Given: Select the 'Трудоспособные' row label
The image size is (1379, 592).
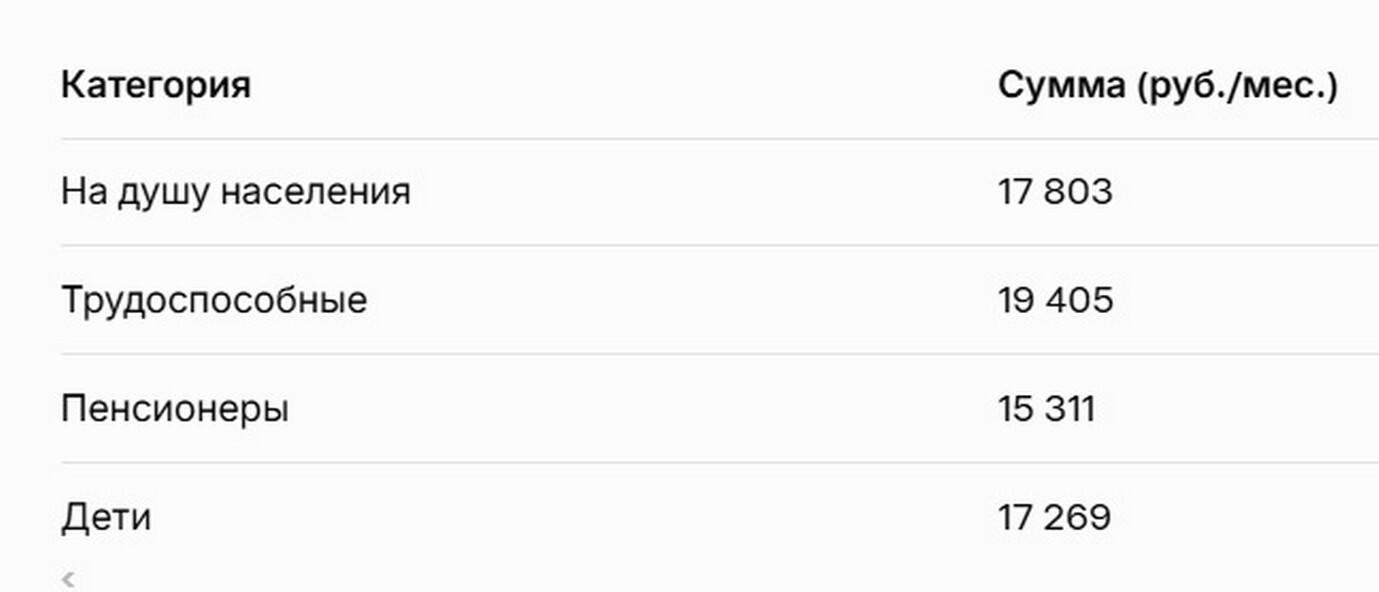Looking at the screenshot, I should click(214, 300).
